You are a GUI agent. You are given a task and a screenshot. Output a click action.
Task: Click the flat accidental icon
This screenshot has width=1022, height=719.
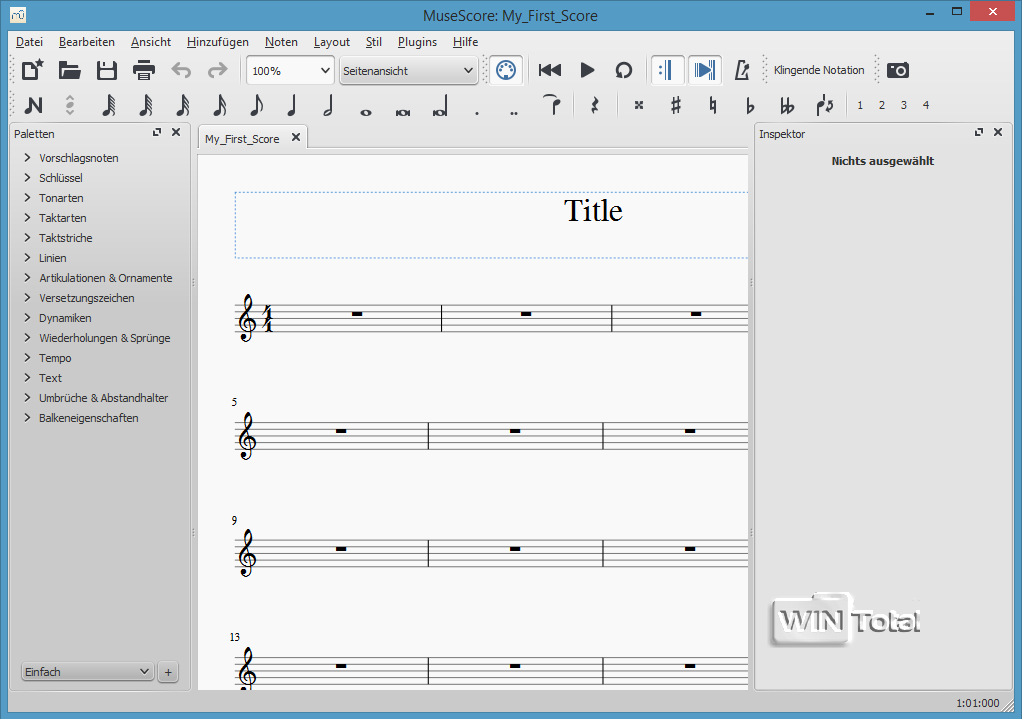(x=750, y=105)
